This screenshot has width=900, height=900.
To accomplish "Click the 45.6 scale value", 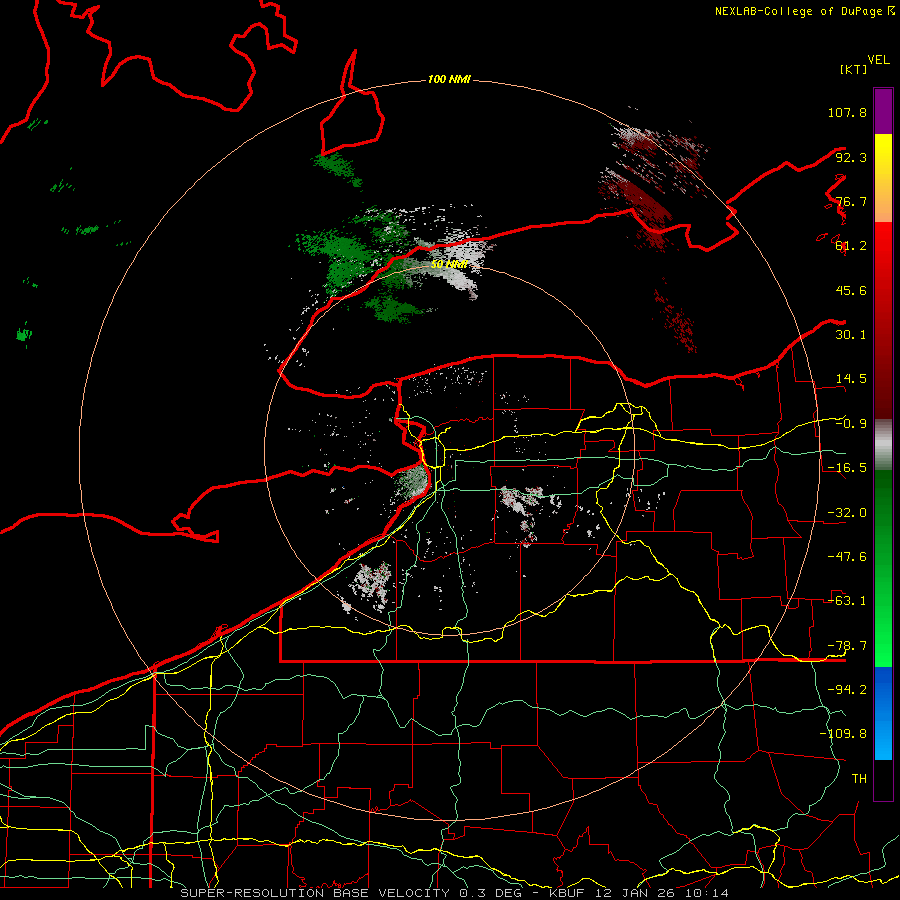I will pos(851,290).
